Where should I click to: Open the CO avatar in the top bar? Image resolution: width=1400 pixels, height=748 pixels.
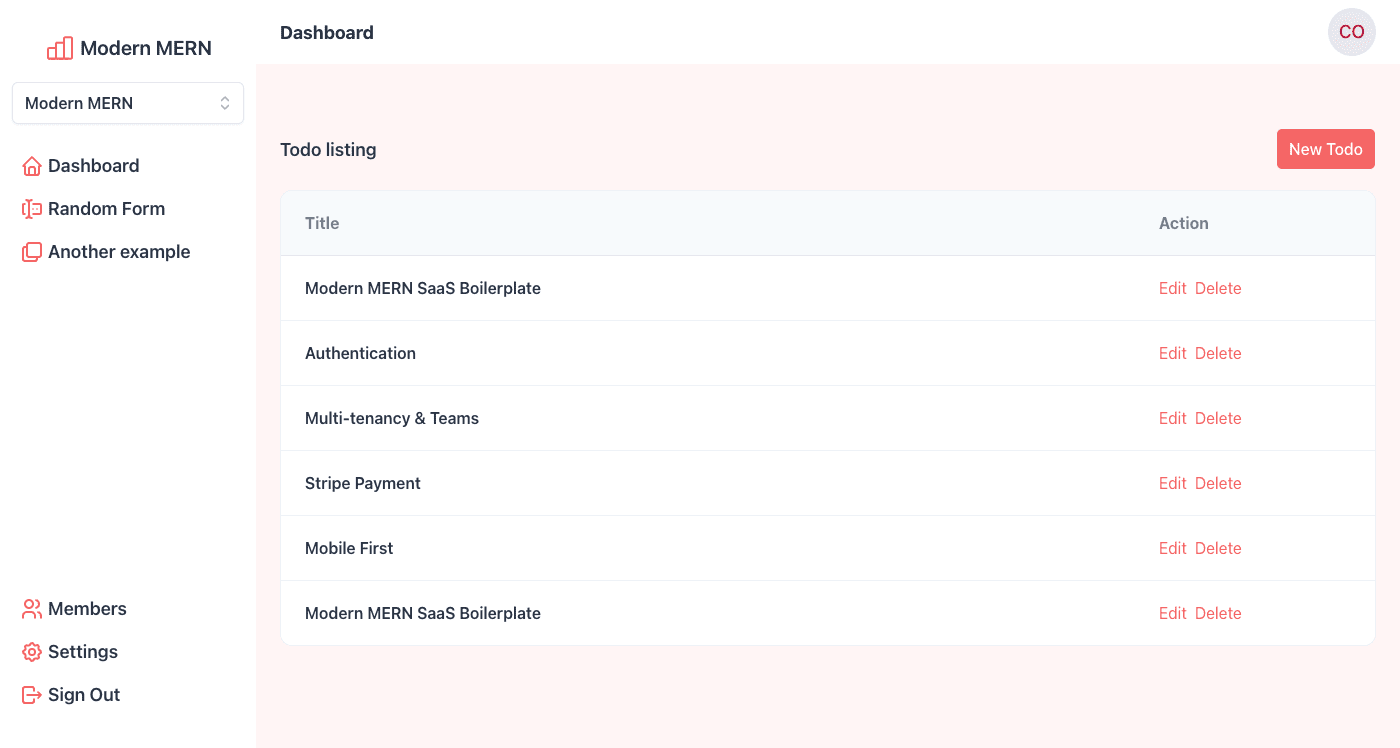(x=1351, y=32)
